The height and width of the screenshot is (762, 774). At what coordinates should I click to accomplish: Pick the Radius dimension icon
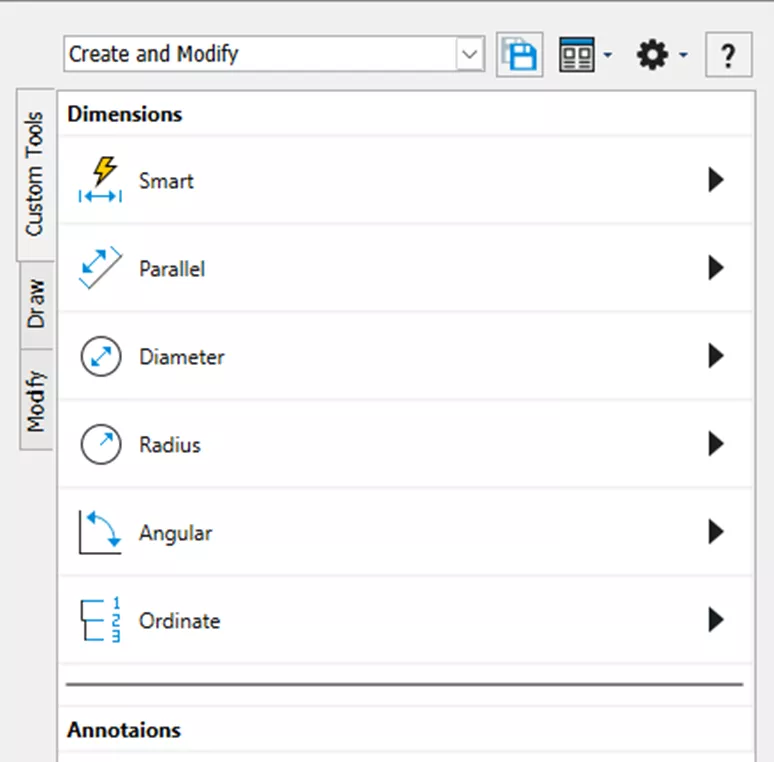tap(100, 445)
